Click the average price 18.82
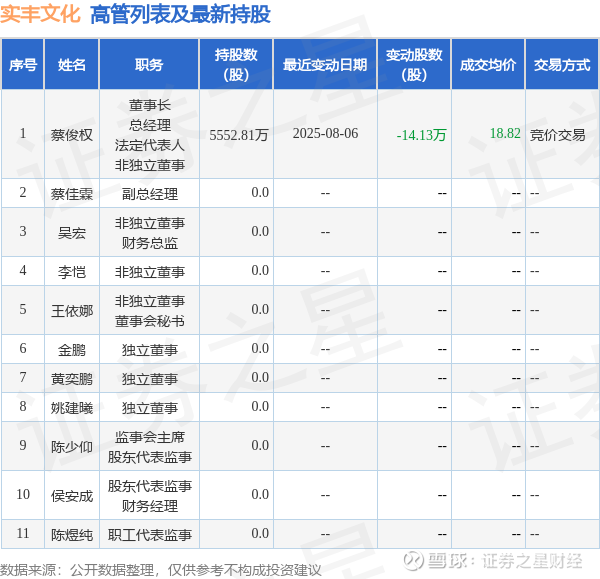Viewport: 600px width, 579px height. [505, 133]
